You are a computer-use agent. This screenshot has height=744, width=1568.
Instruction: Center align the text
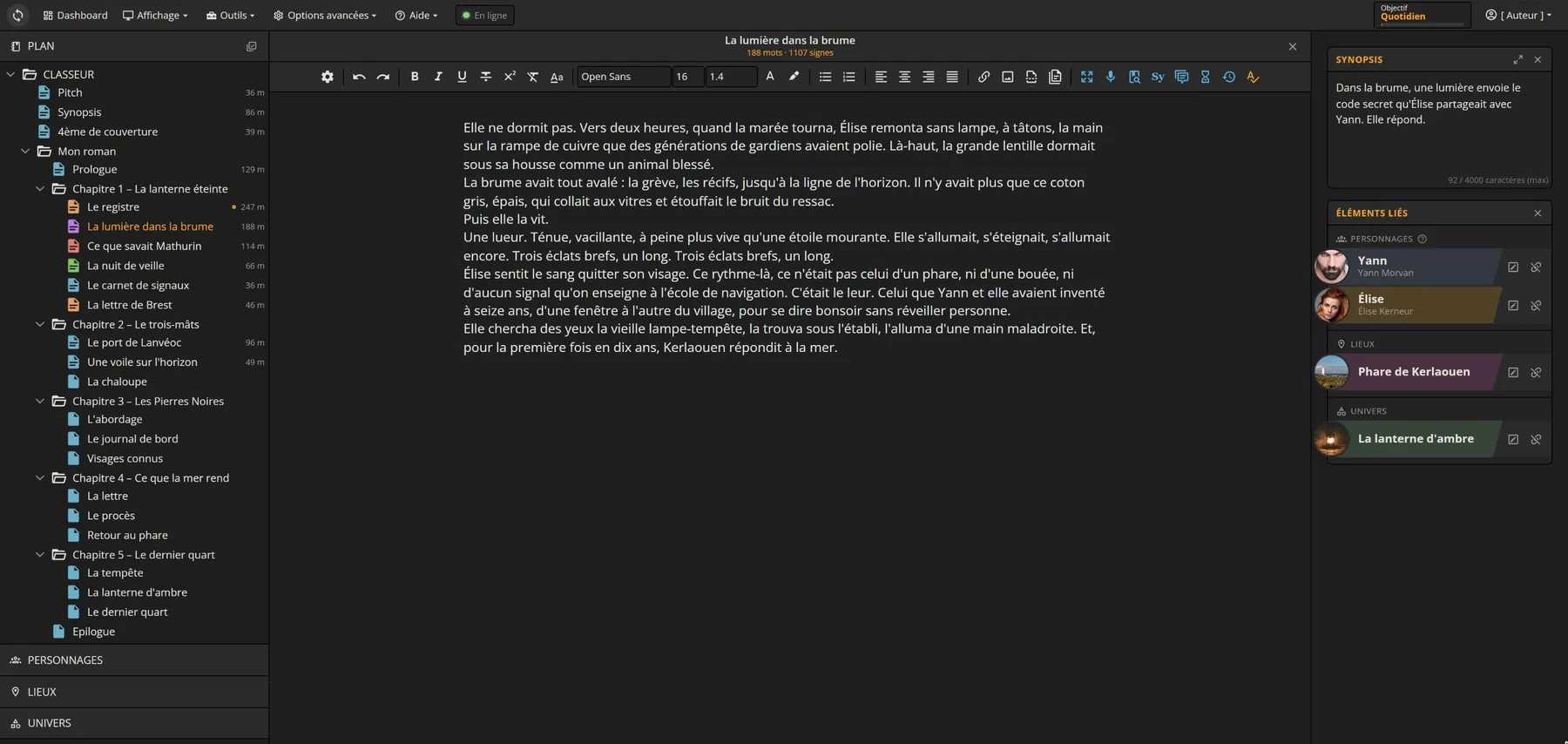[x=904, y=77]
